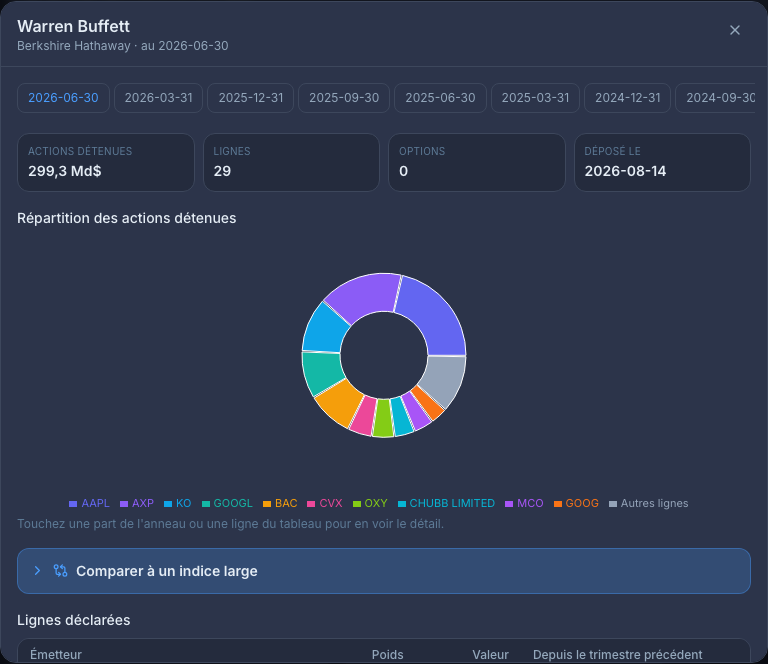Viewport: 768px width, 664px height.
Task: Click the Autres lignes legend swatch
Action: click(613, 504)
